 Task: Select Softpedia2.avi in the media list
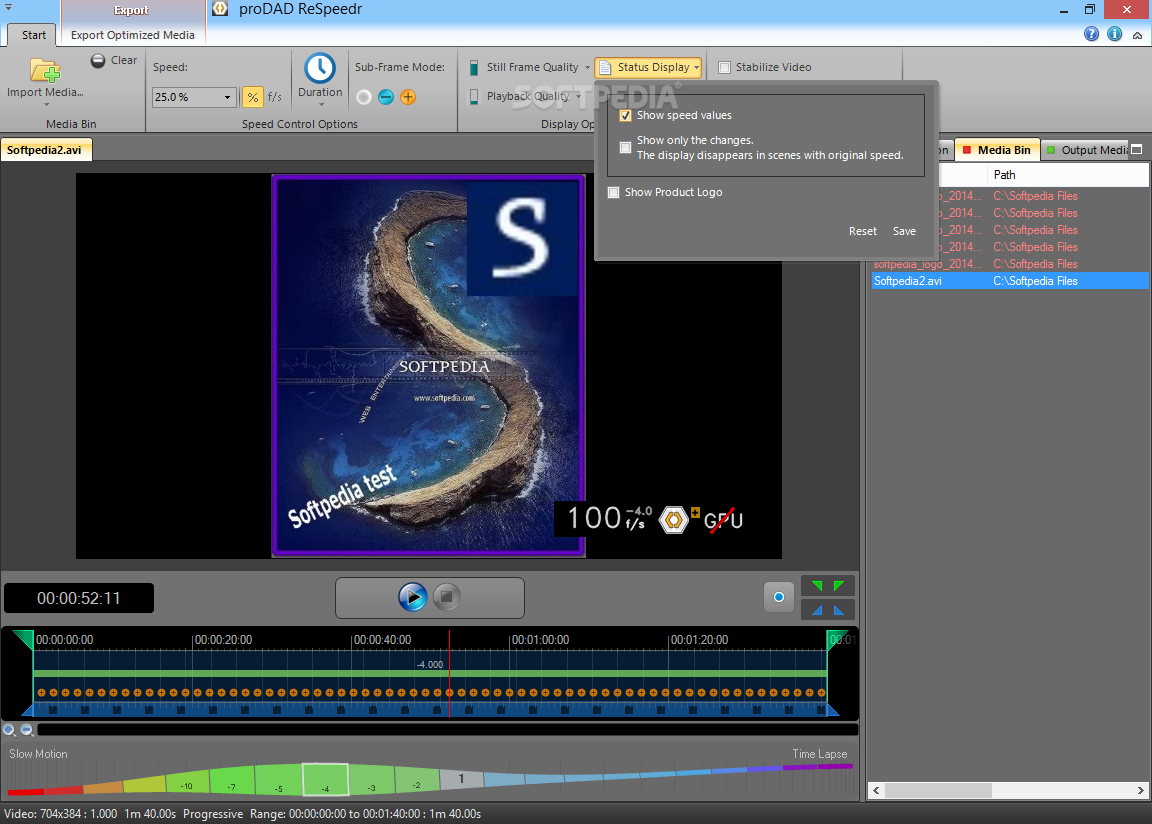click(1009, 281)
